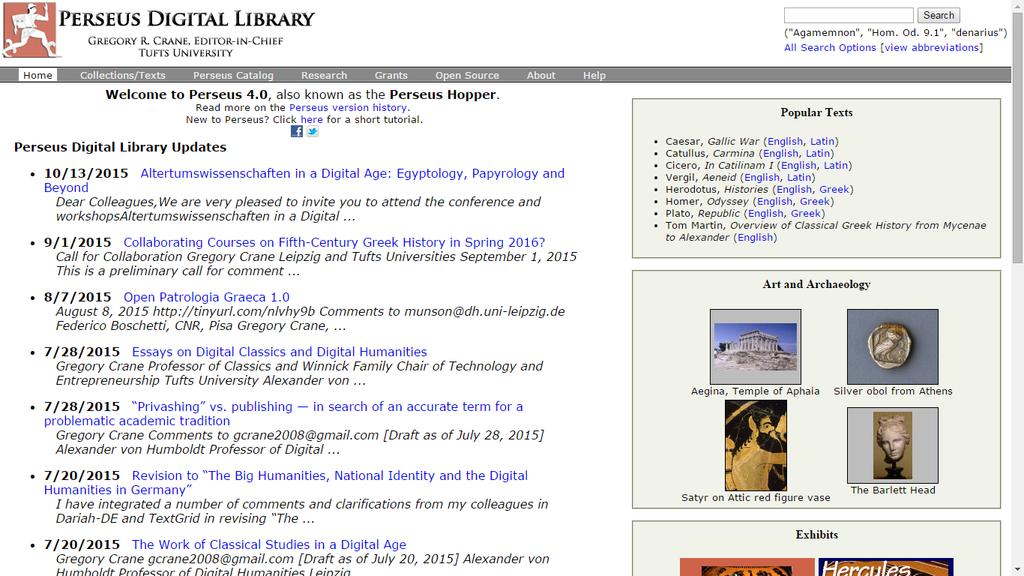Click the 'here' tutorial link
The image size is (1024, 576).
coord(312,120)
